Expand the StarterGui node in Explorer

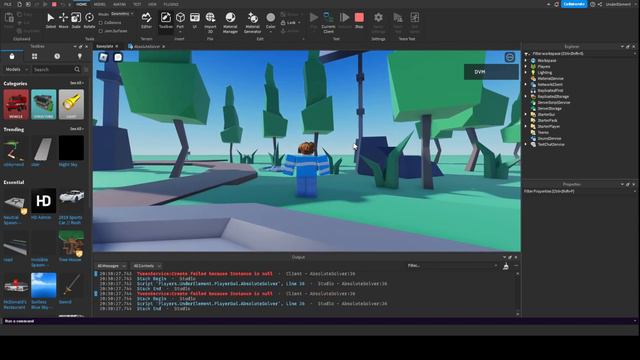pyautogui.click(x=527, y=115)
